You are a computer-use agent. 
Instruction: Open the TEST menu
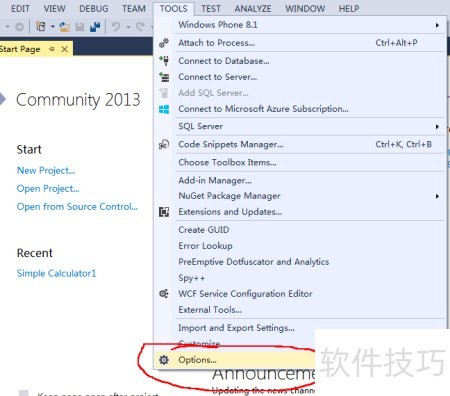pos(211,8)
